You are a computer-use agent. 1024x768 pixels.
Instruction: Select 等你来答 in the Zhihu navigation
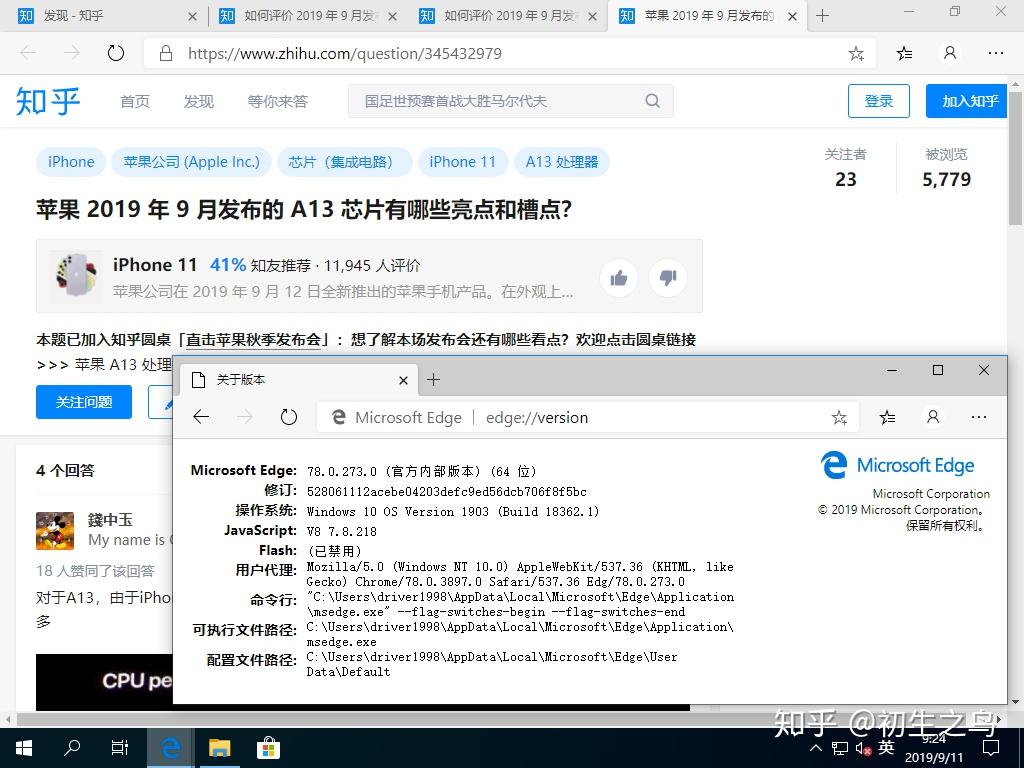(x=277, y=101)
